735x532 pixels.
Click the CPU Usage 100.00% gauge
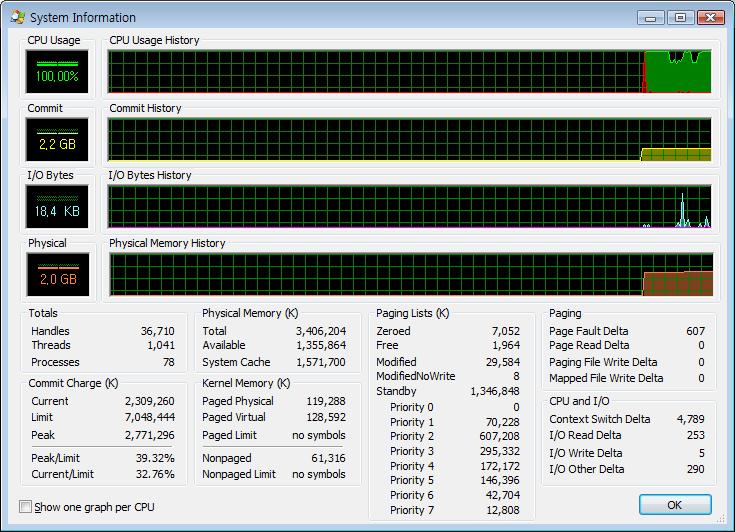pyautogui.click(x=57, y=72)
